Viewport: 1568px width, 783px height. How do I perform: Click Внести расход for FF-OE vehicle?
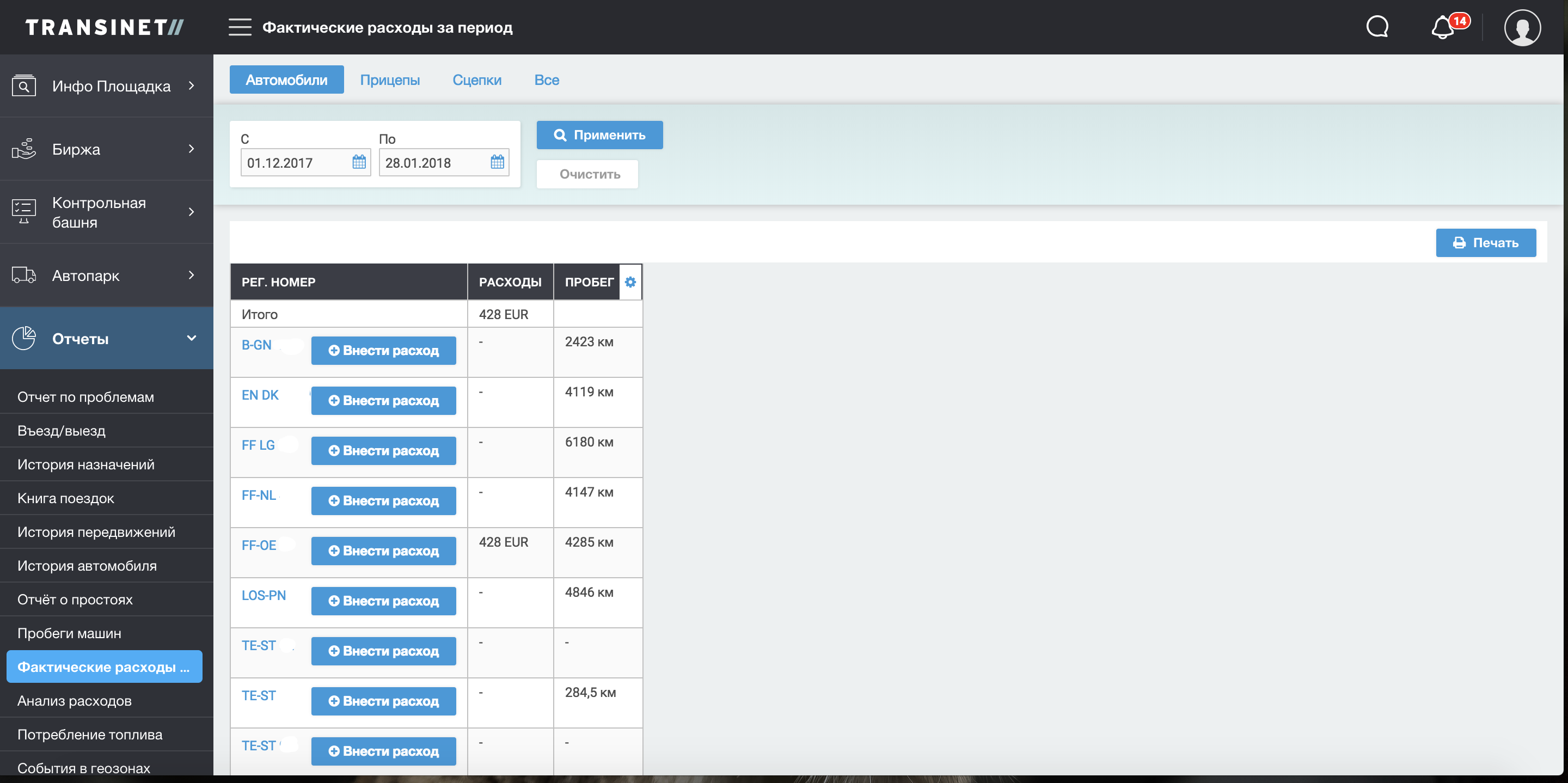click(383, 551)
